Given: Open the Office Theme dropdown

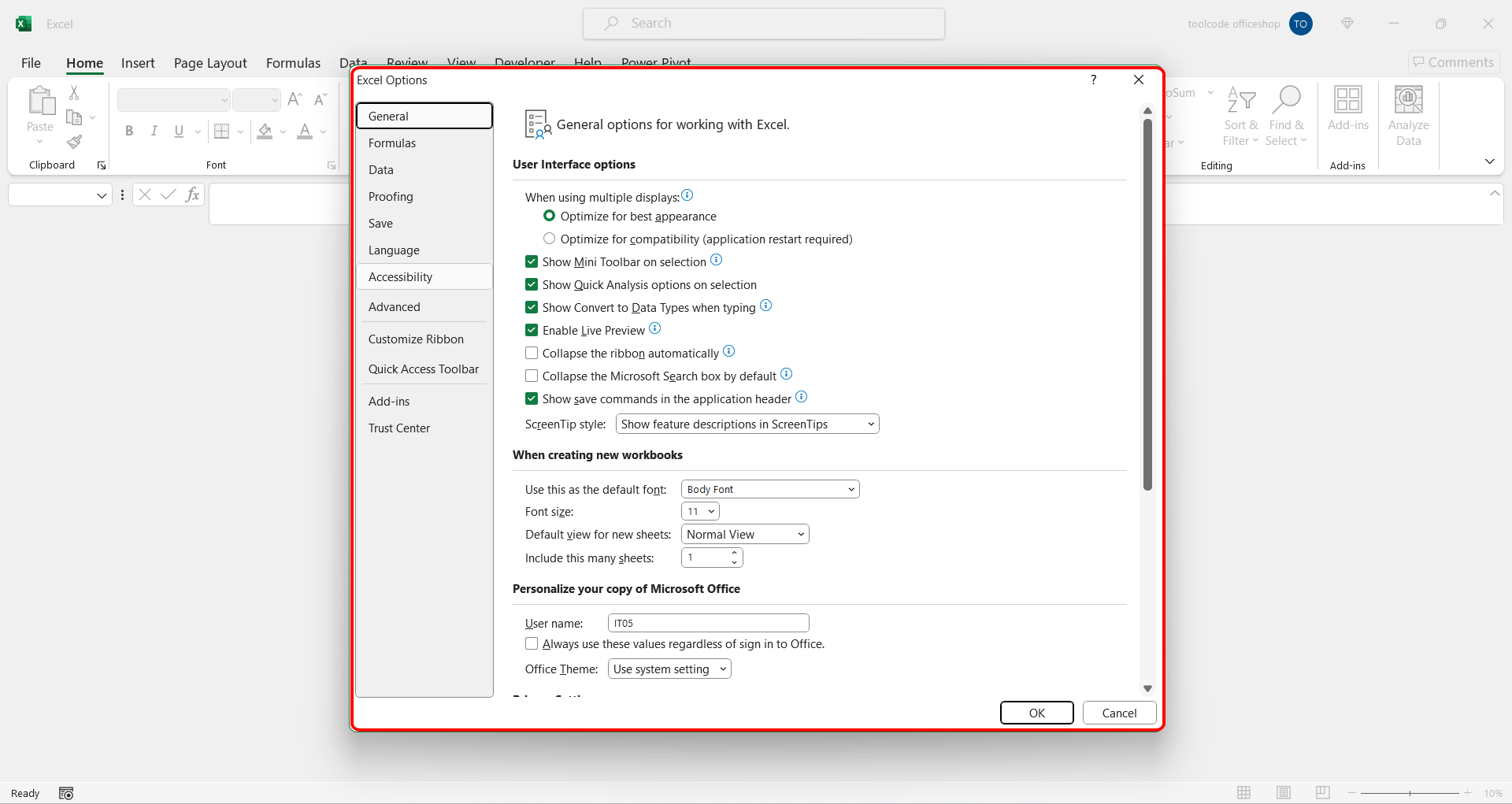Looking at the screenshot, I should coord(669,669).
